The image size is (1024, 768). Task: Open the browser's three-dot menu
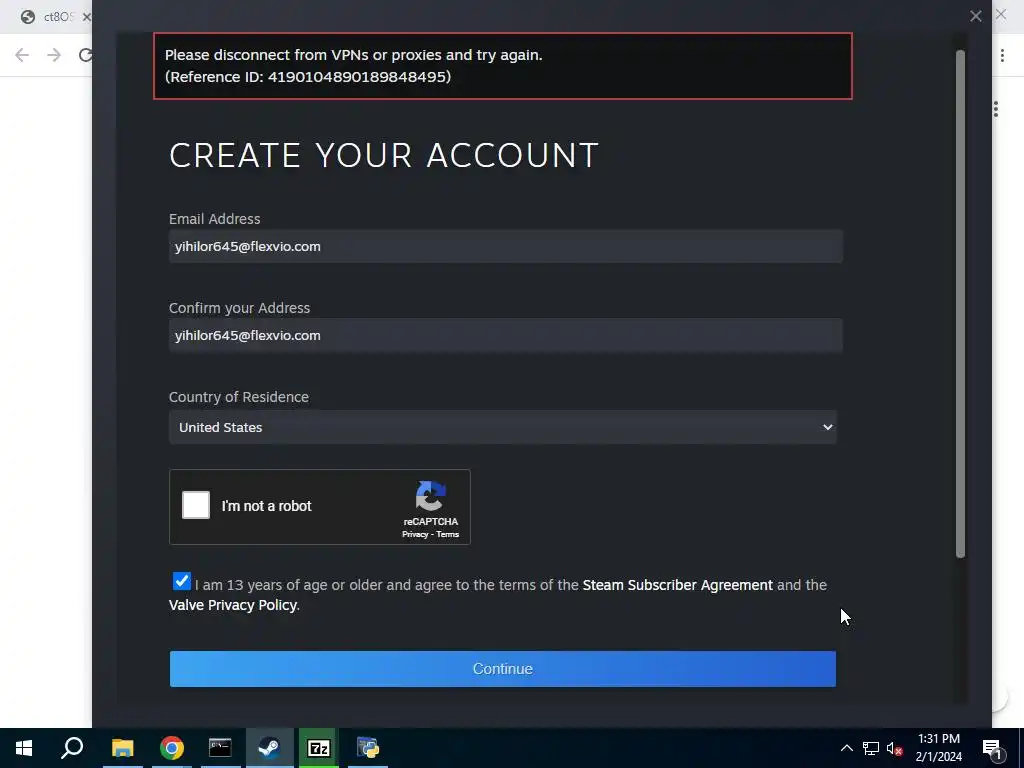click(1002, 56)
